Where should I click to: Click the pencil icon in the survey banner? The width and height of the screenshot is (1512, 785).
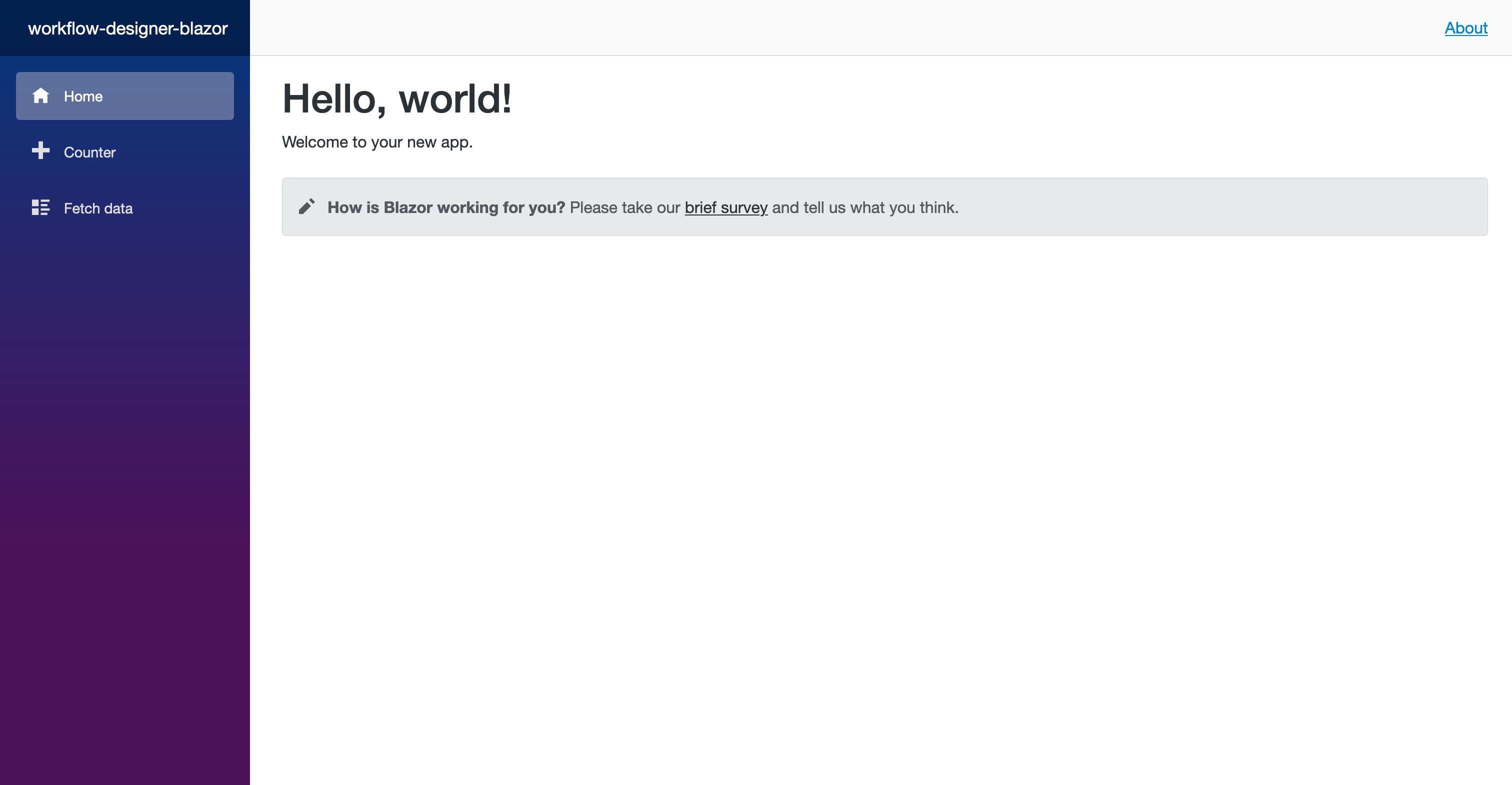(x=306, y=206)
